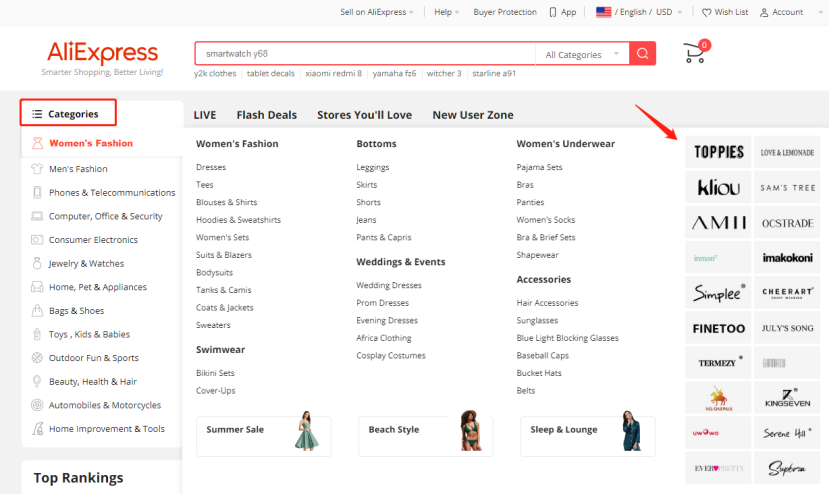829x495 pixels.
Task: Click the orange search magnifier button
Action: pyautogui.click(x=643, y=54)
